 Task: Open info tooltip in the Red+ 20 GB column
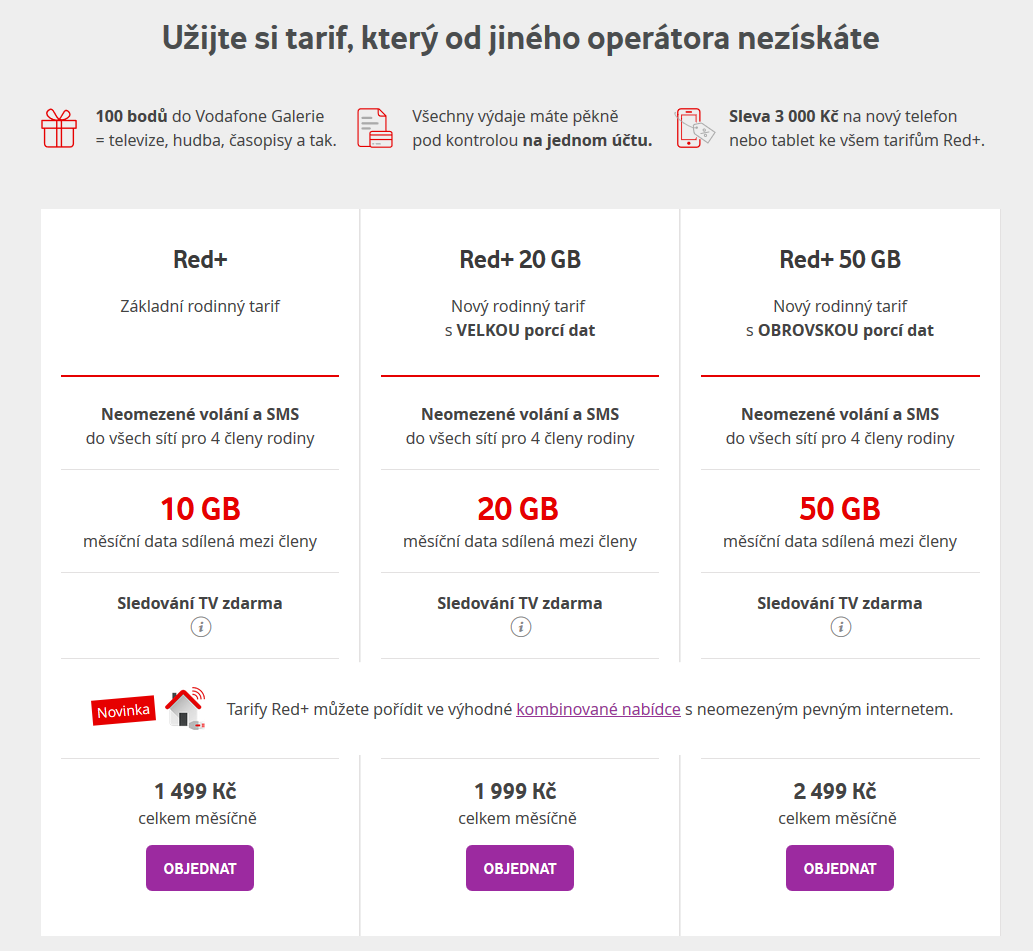point(519,628)
